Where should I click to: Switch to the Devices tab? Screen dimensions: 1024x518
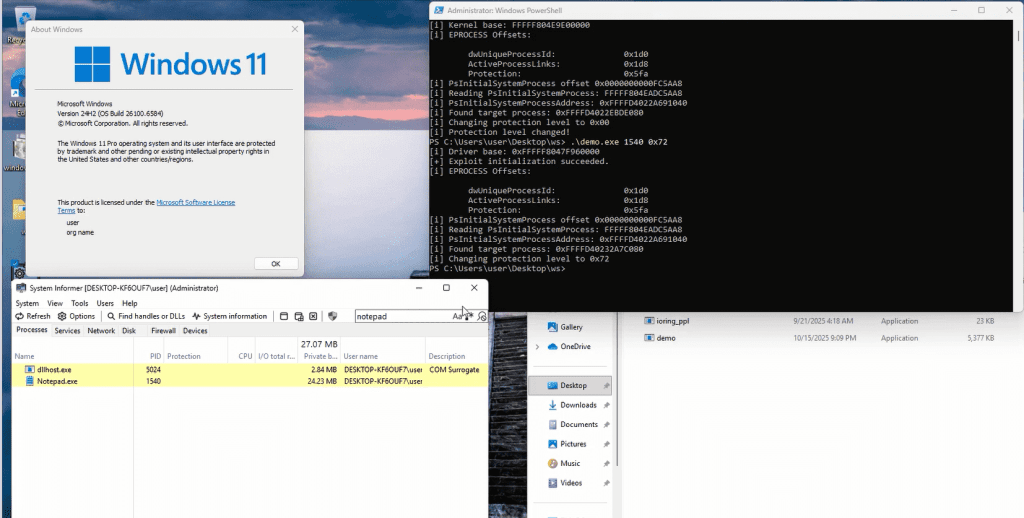(x=195, y=331)
